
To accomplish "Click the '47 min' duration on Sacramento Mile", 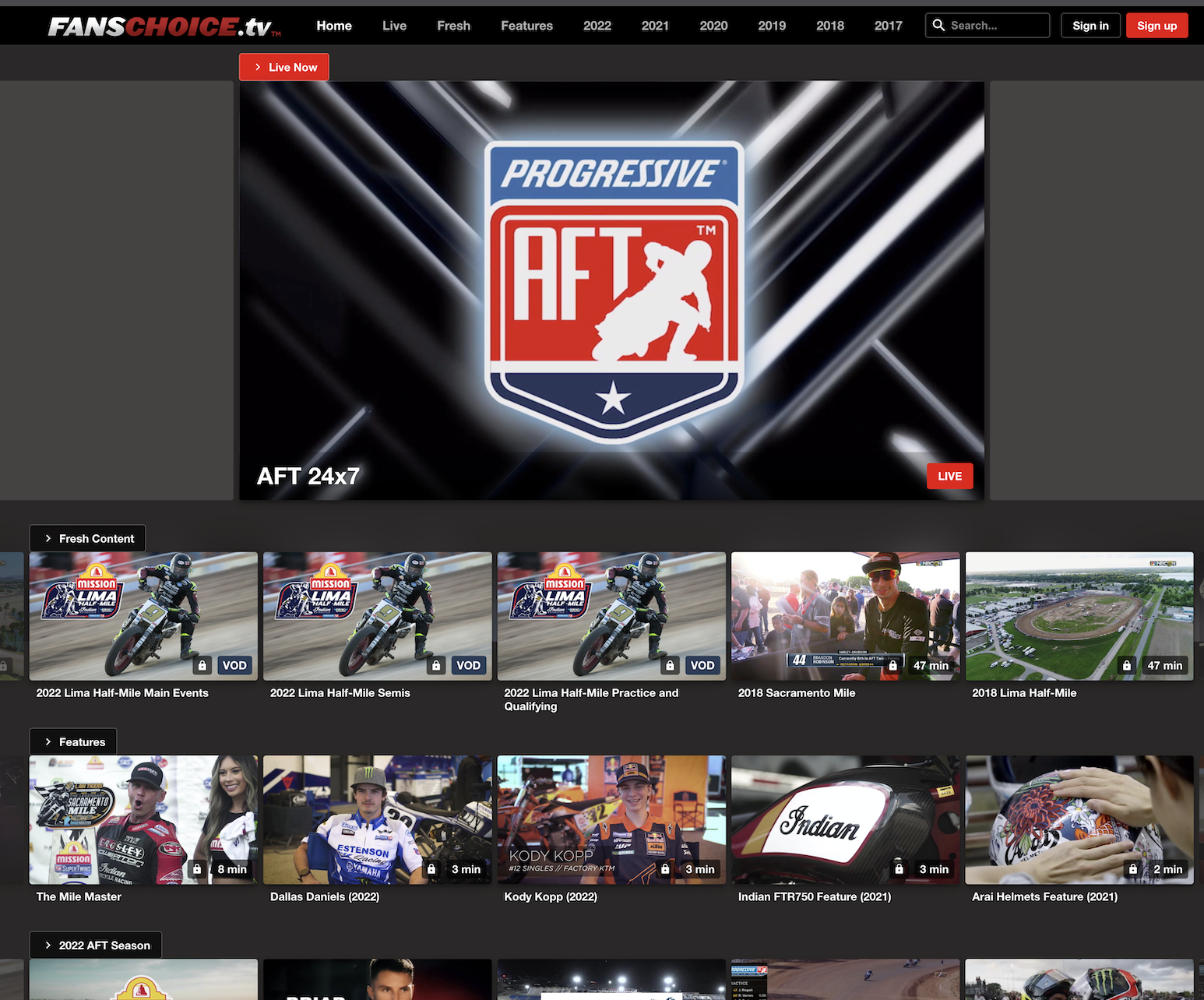I will (931, 665).
